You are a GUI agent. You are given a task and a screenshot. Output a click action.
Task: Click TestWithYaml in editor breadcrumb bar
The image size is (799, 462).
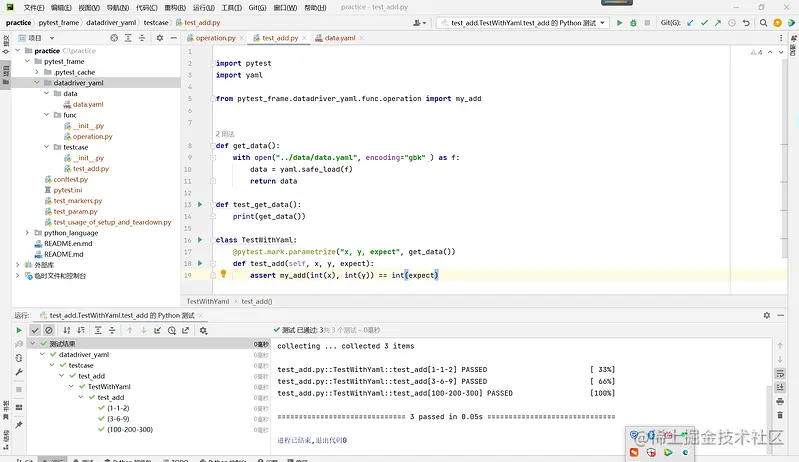pyautogui.click(x=208, y=302)
